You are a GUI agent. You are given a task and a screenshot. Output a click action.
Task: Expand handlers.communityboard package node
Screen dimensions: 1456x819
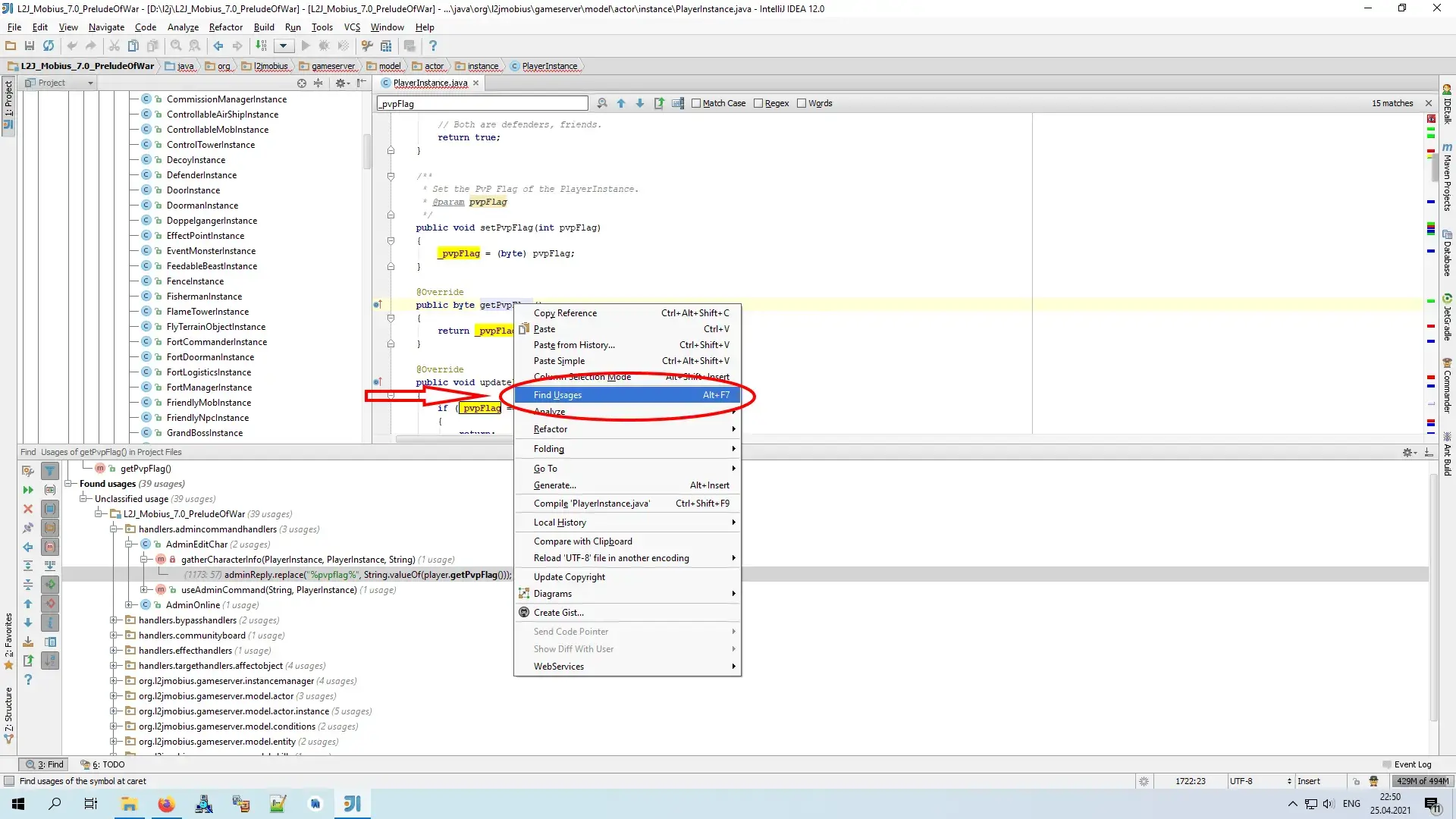114,635
